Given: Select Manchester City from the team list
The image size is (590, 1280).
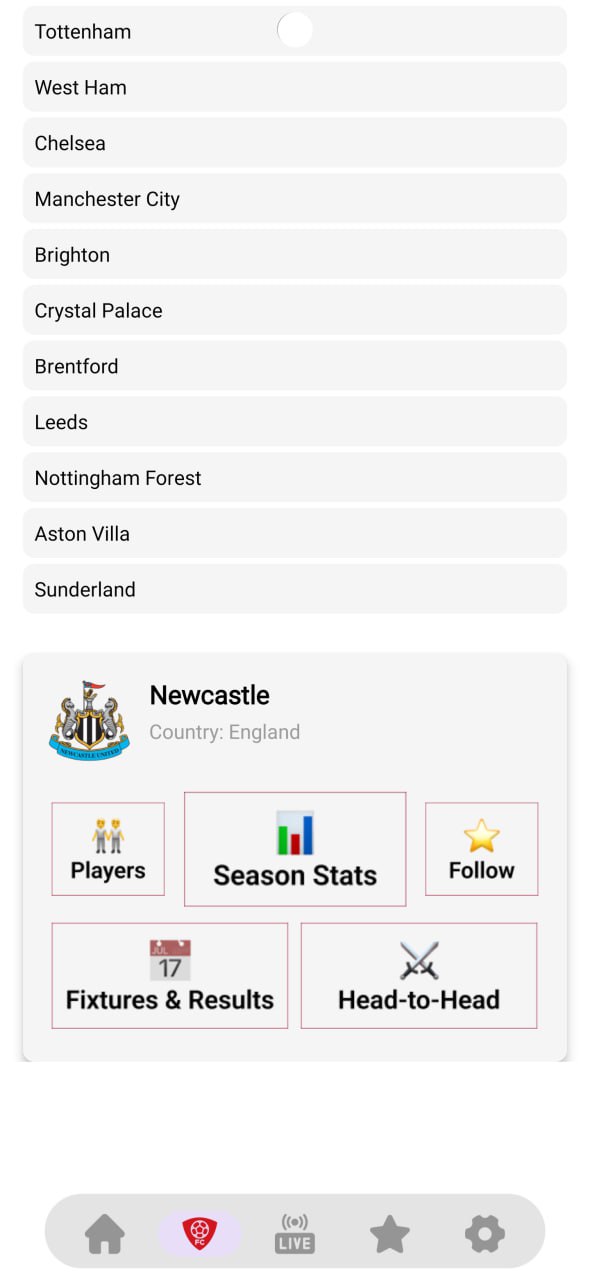Looking at the screenshot, I should (294, 198).
